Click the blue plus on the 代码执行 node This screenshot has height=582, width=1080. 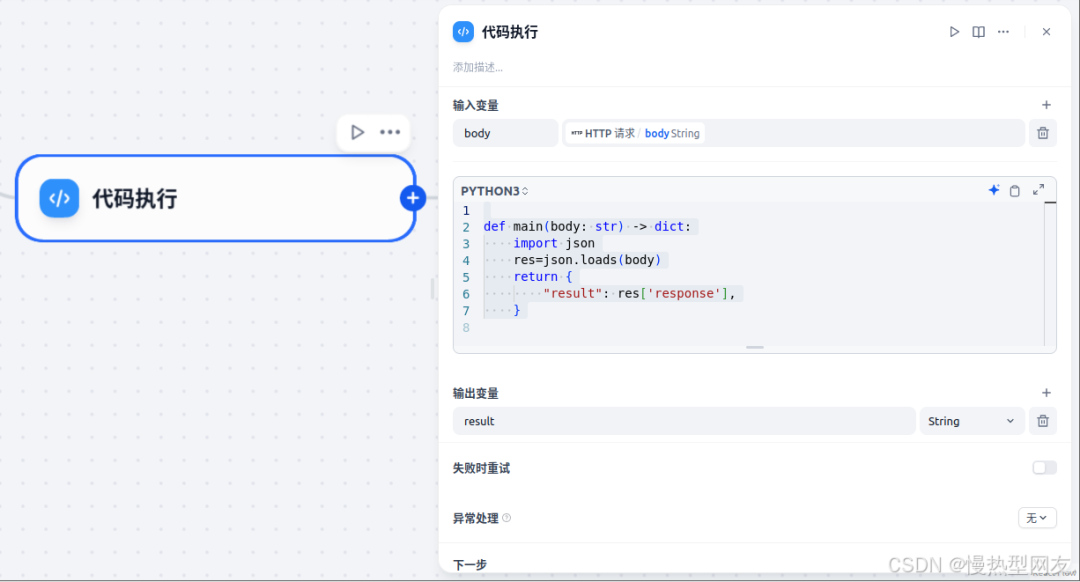pyautogui.click(x=412, y=197)
